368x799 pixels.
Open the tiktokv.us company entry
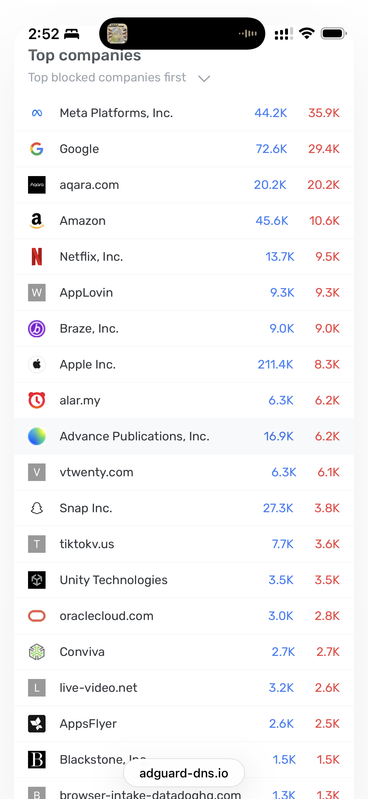click(184, 544)
